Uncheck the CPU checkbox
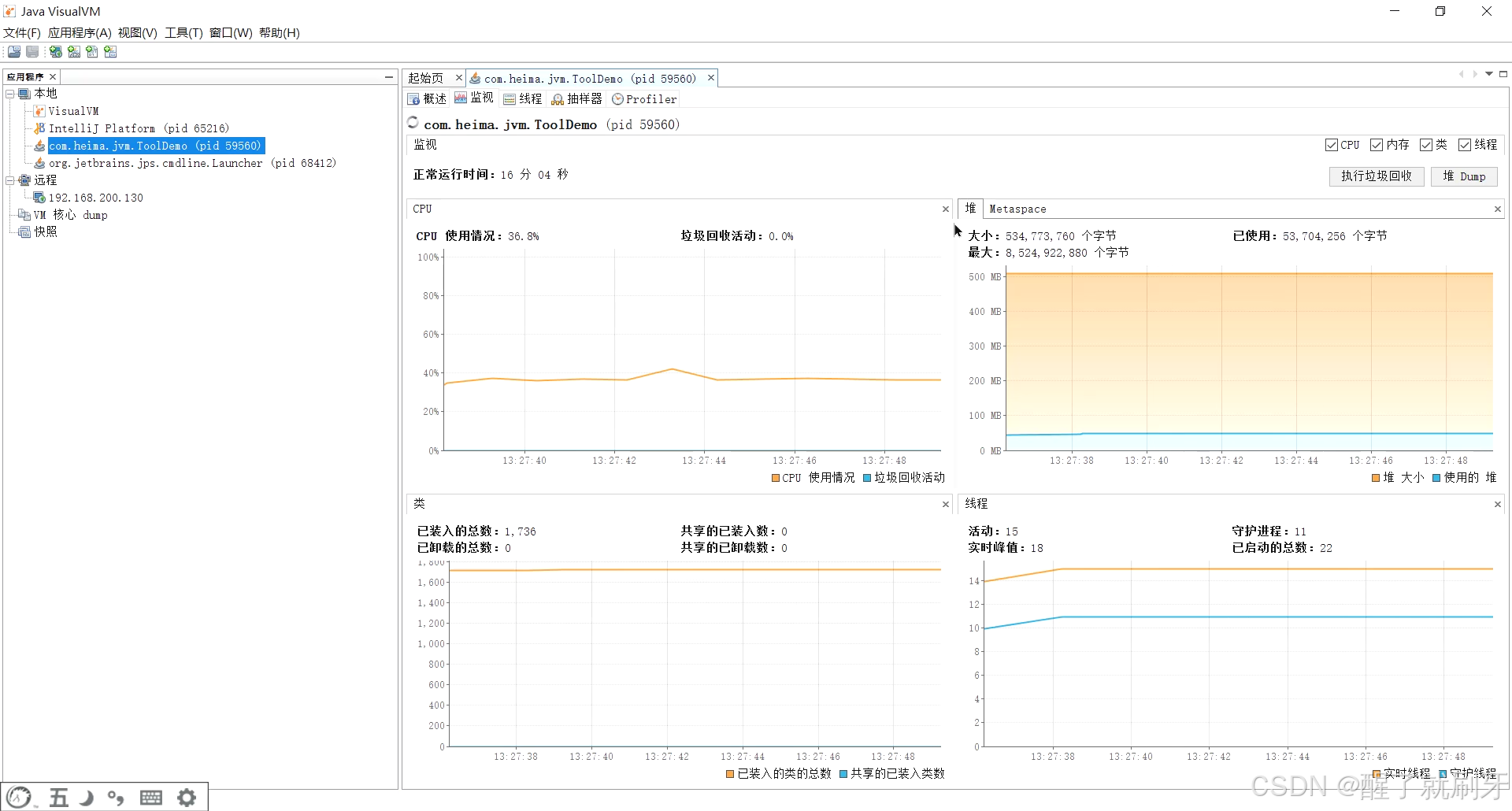This screenshot has width=1512, height=811. coord(1332,145)
